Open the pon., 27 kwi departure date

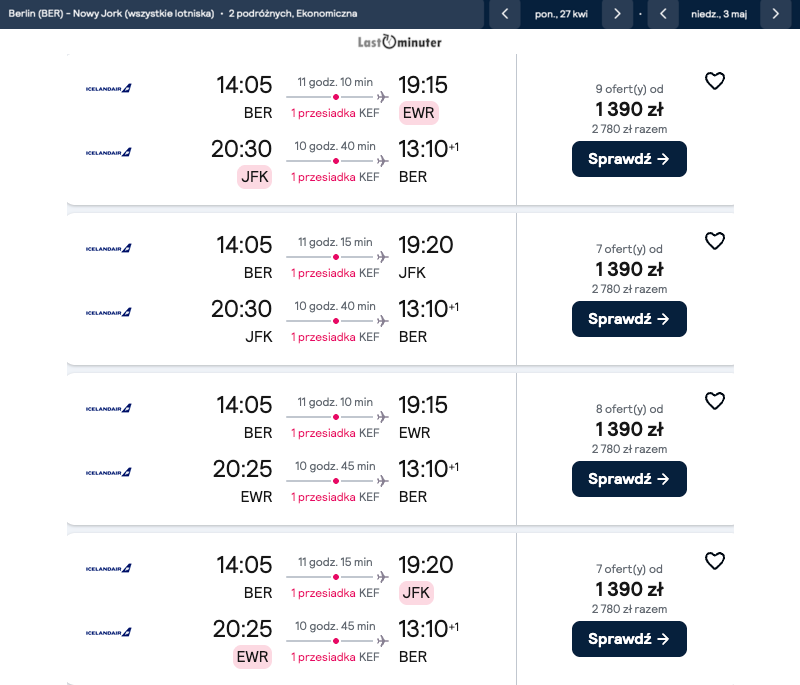click(561, 14)
